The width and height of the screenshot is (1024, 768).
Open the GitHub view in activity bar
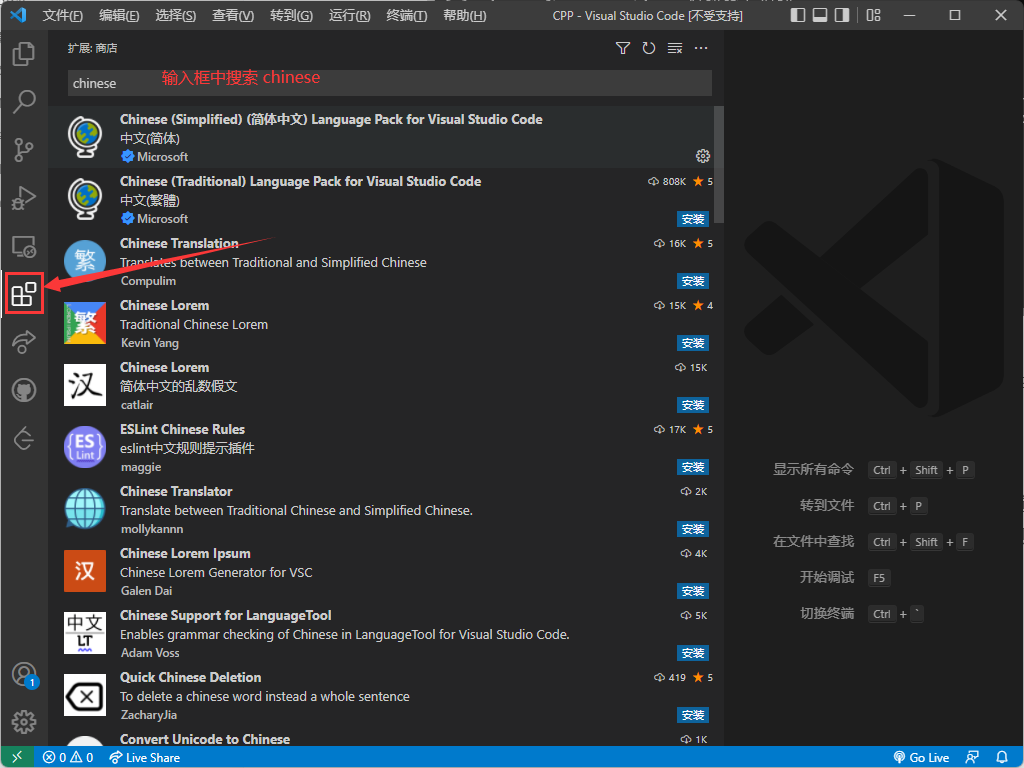pos(24,391)
